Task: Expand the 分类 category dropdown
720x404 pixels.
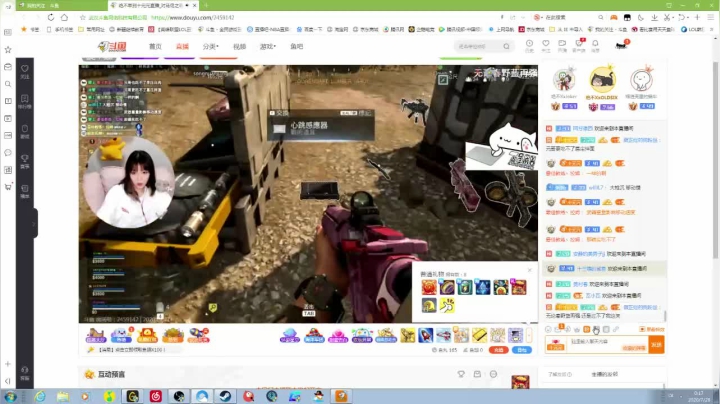Action: coord(211,46)
